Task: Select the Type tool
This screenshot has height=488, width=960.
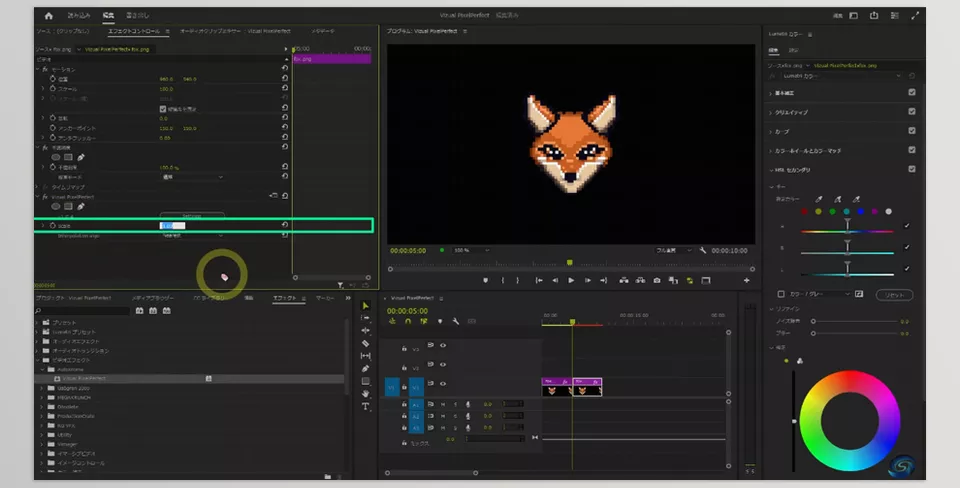Action: click(x=366, y=406)
